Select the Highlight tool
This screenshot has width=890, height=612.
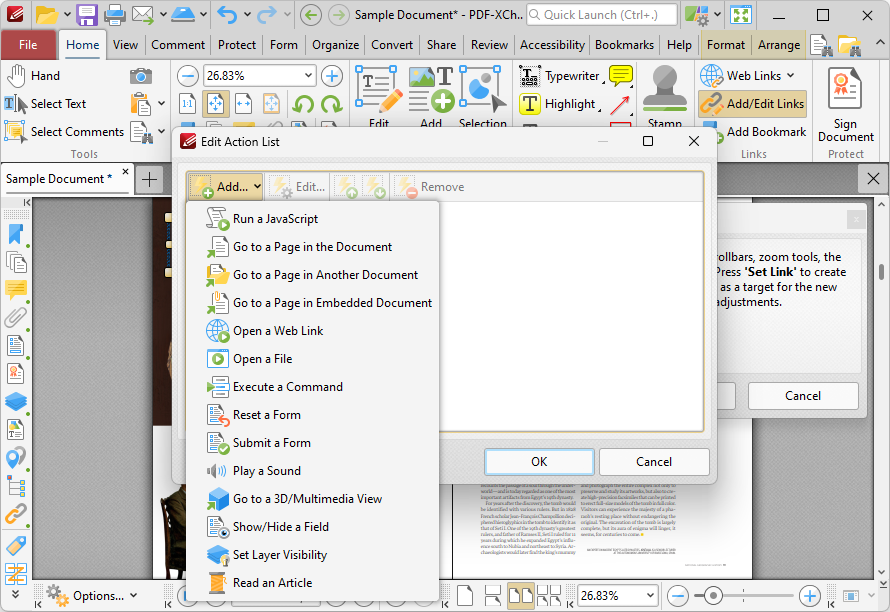(x=558, y=104)
